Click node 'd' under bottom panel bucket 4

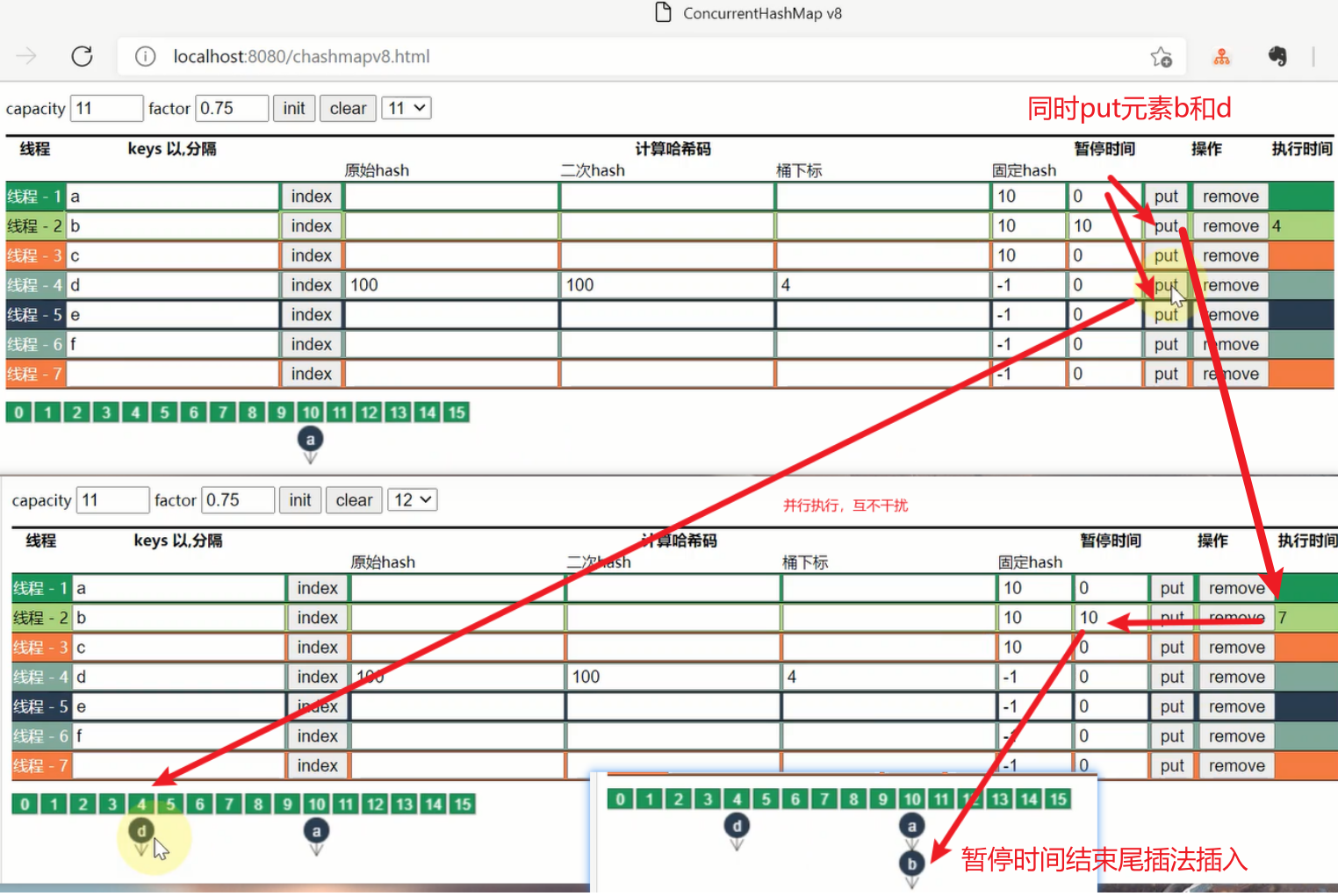point(141,830)
